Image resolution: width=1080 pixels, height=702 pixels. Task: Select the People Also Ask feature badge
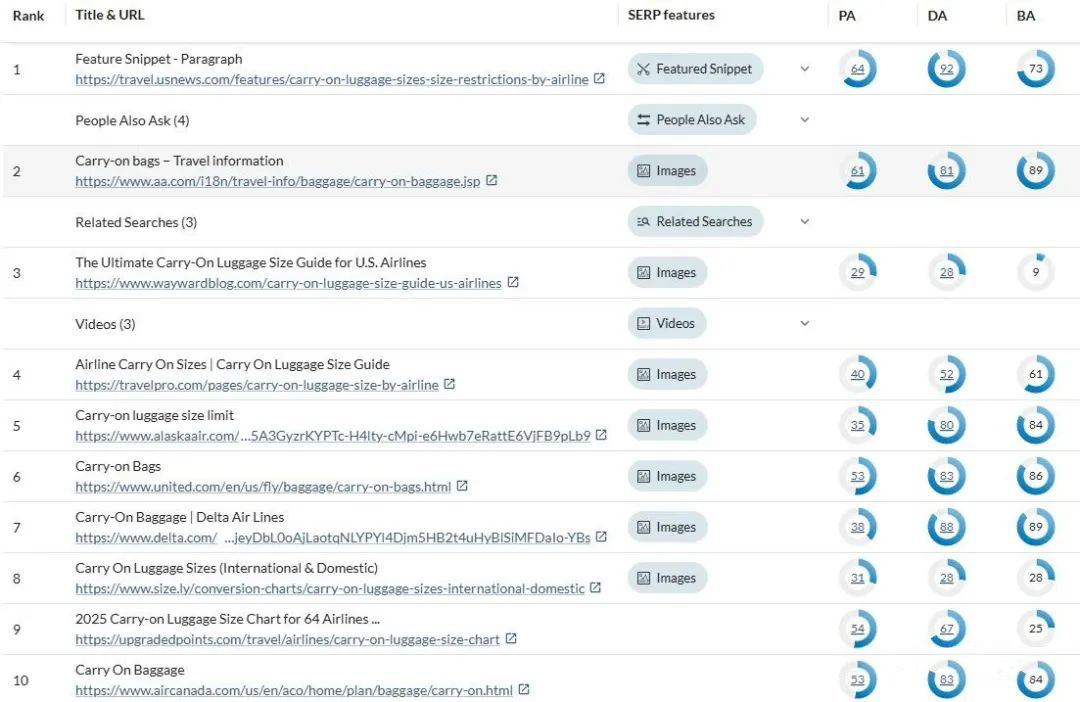692,119
